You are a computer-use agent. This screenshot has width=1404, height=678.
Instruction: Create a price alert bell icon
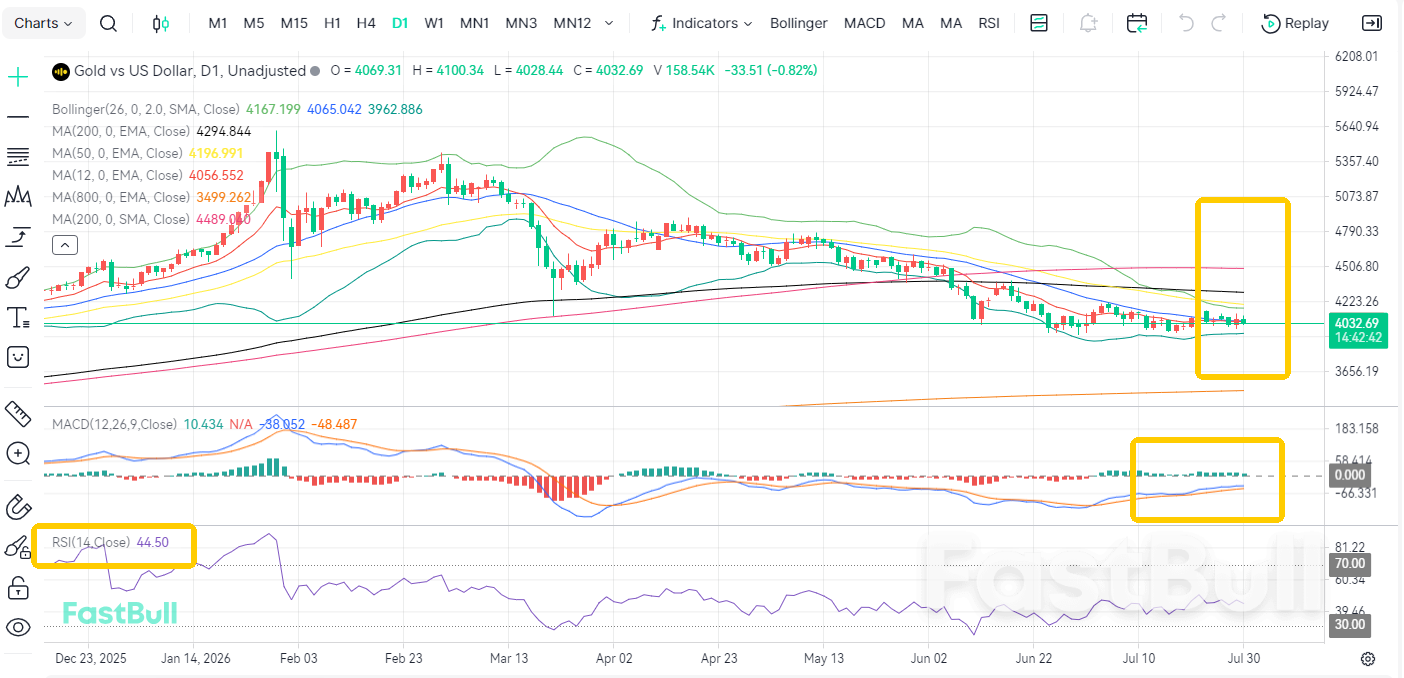1088,23
